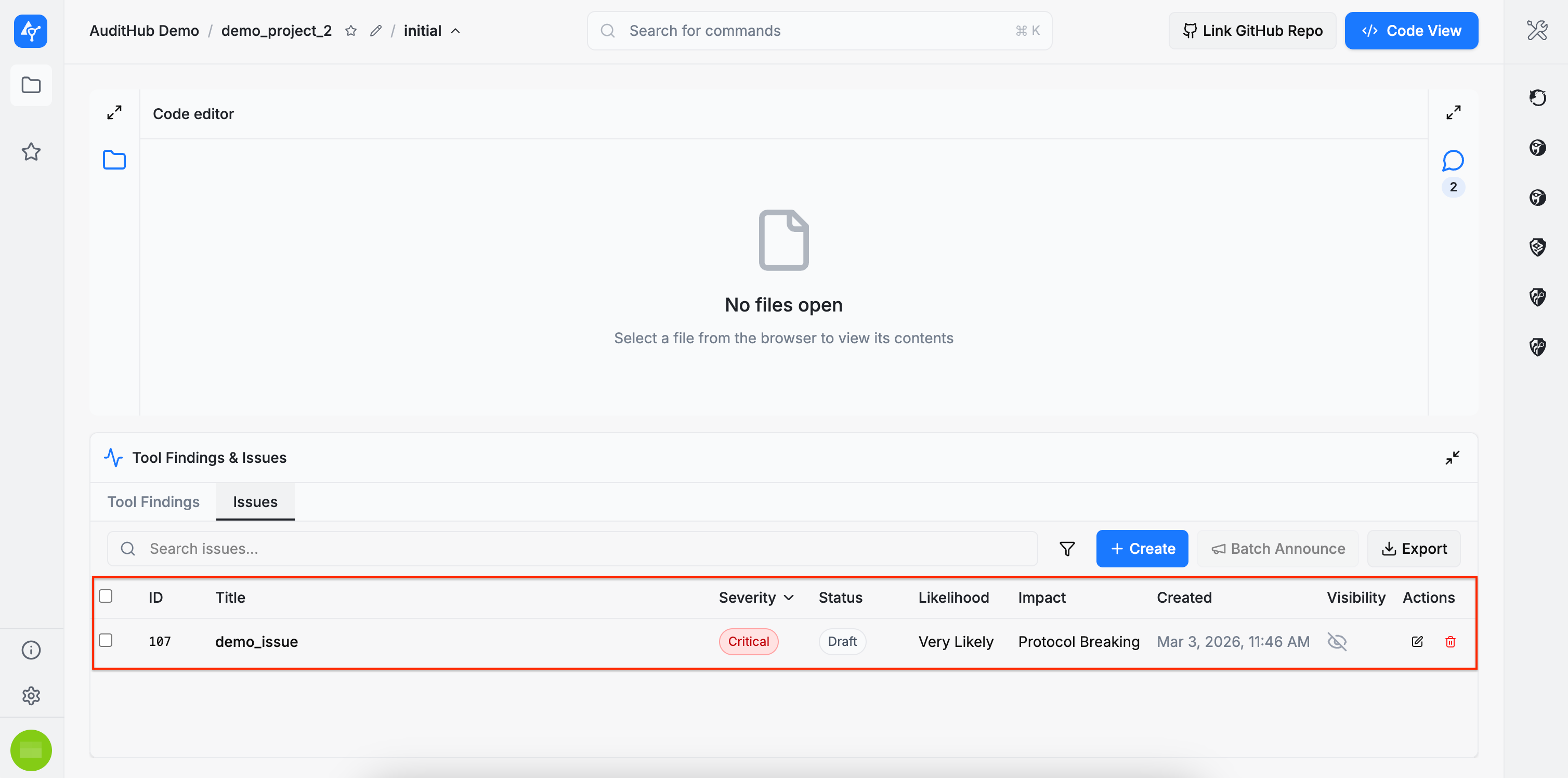Open the comments speech bubble icon
The image size is (1568, 778).
tap(1453, 161)
